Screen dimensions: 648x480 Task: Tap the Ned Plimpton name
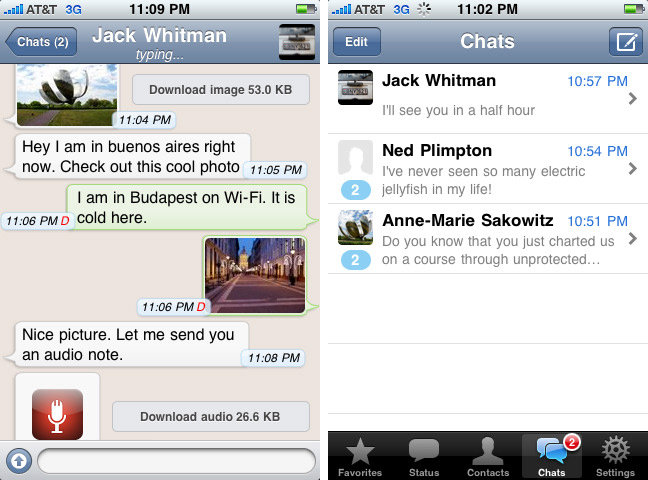tap(437, 150)
